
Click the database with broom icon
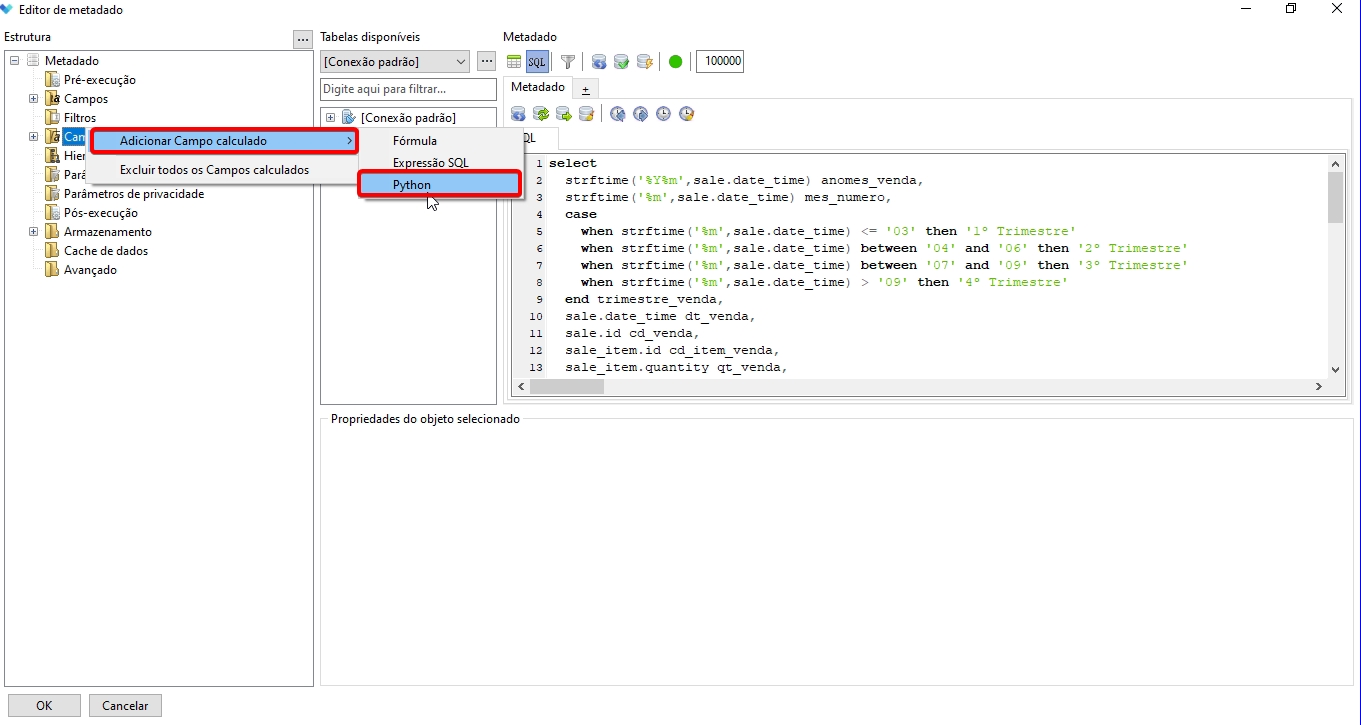(x=586, y=114)
